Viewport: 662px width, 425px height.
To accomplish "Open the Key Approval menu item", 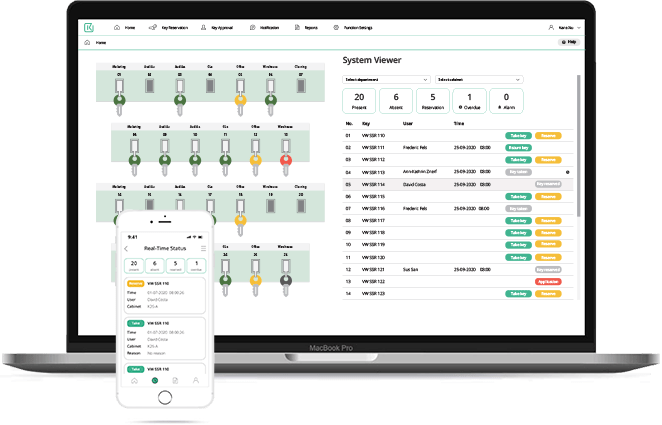I will [217, 27].
